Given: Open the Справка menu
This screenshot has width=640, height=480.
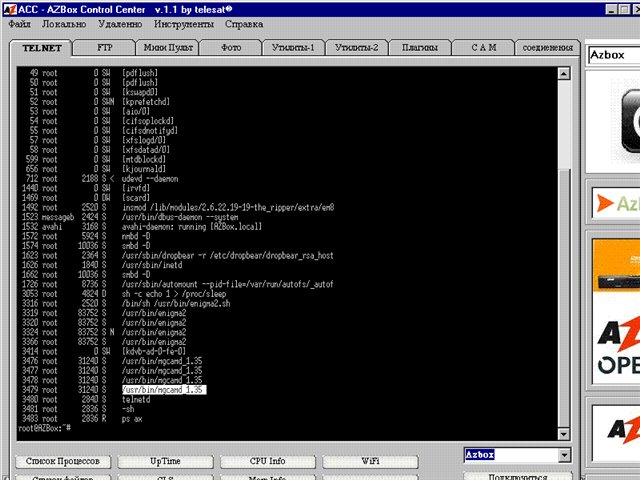Looking at the screenshot, I should (244, 24).
